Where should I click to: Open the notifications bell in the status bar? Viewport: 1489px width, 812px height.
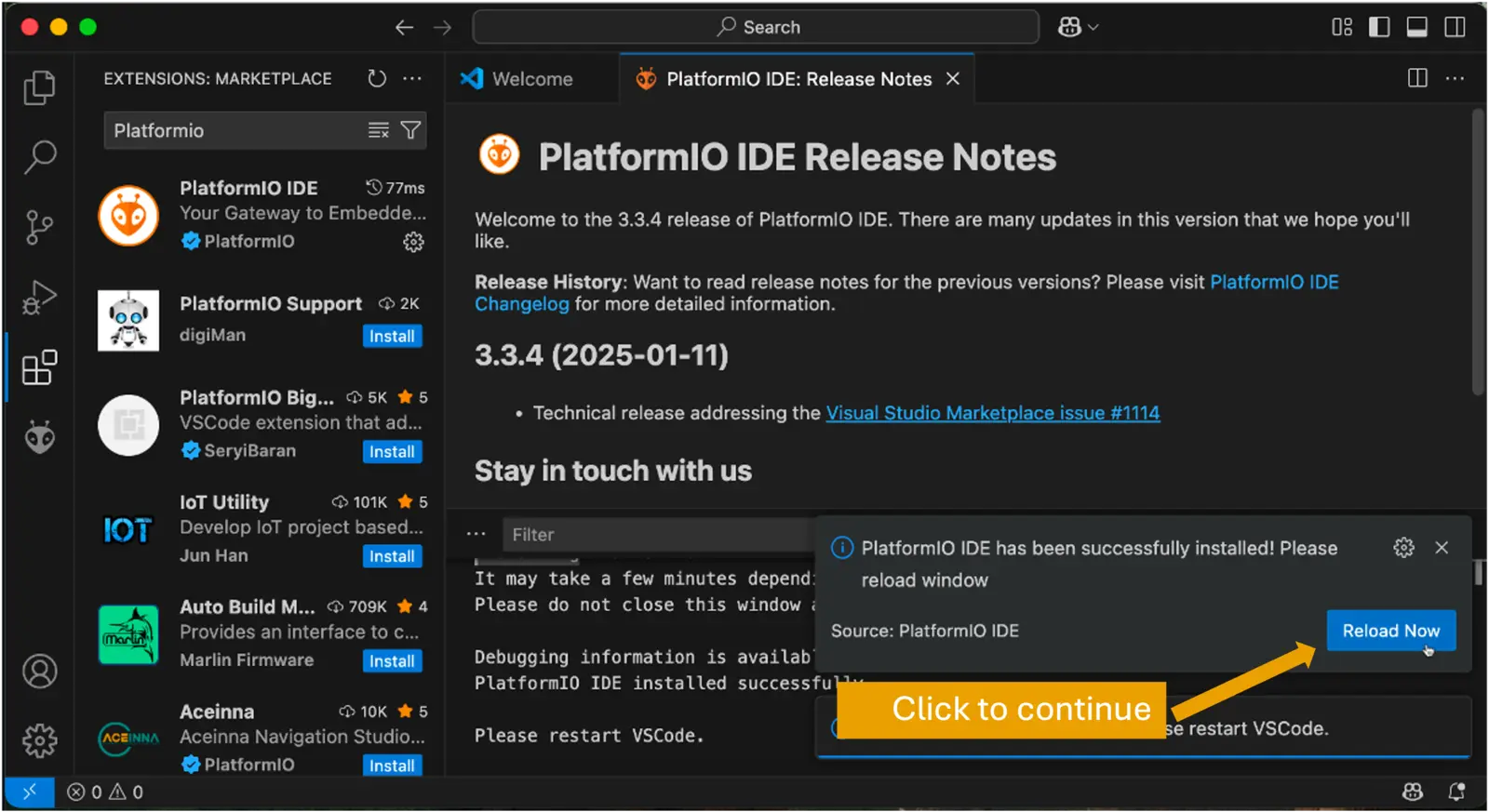click(1456, 792)
